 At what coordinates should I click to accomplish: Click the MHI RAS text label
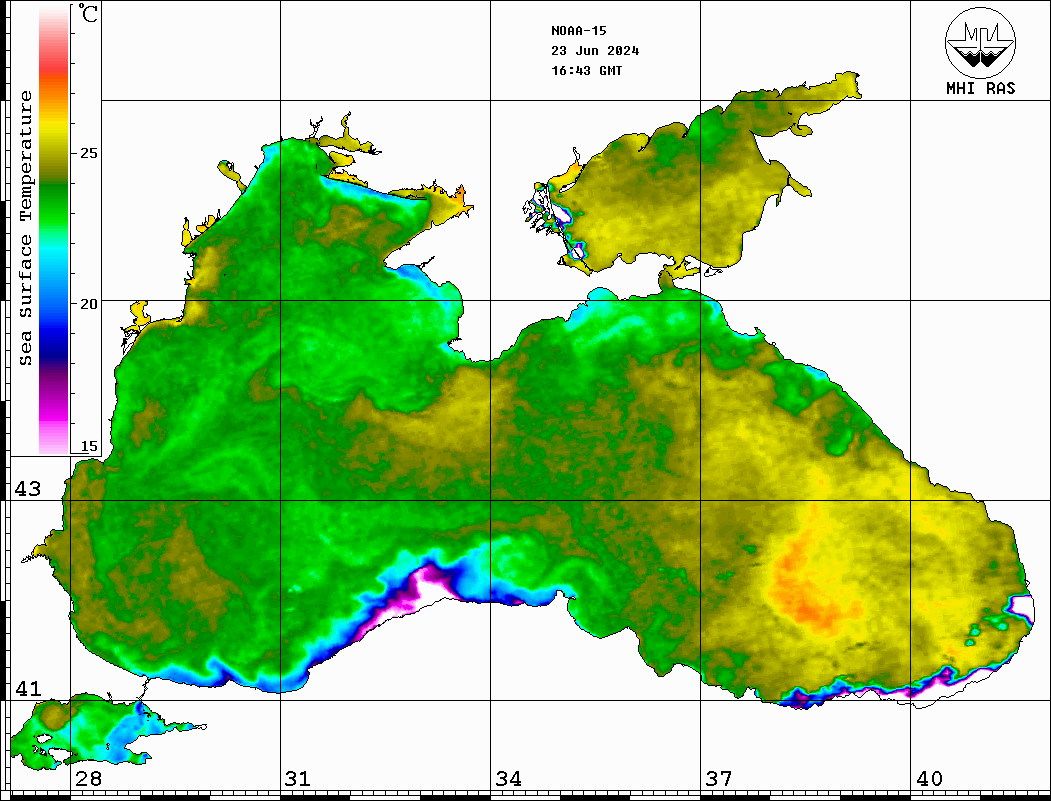click(980, 88)
